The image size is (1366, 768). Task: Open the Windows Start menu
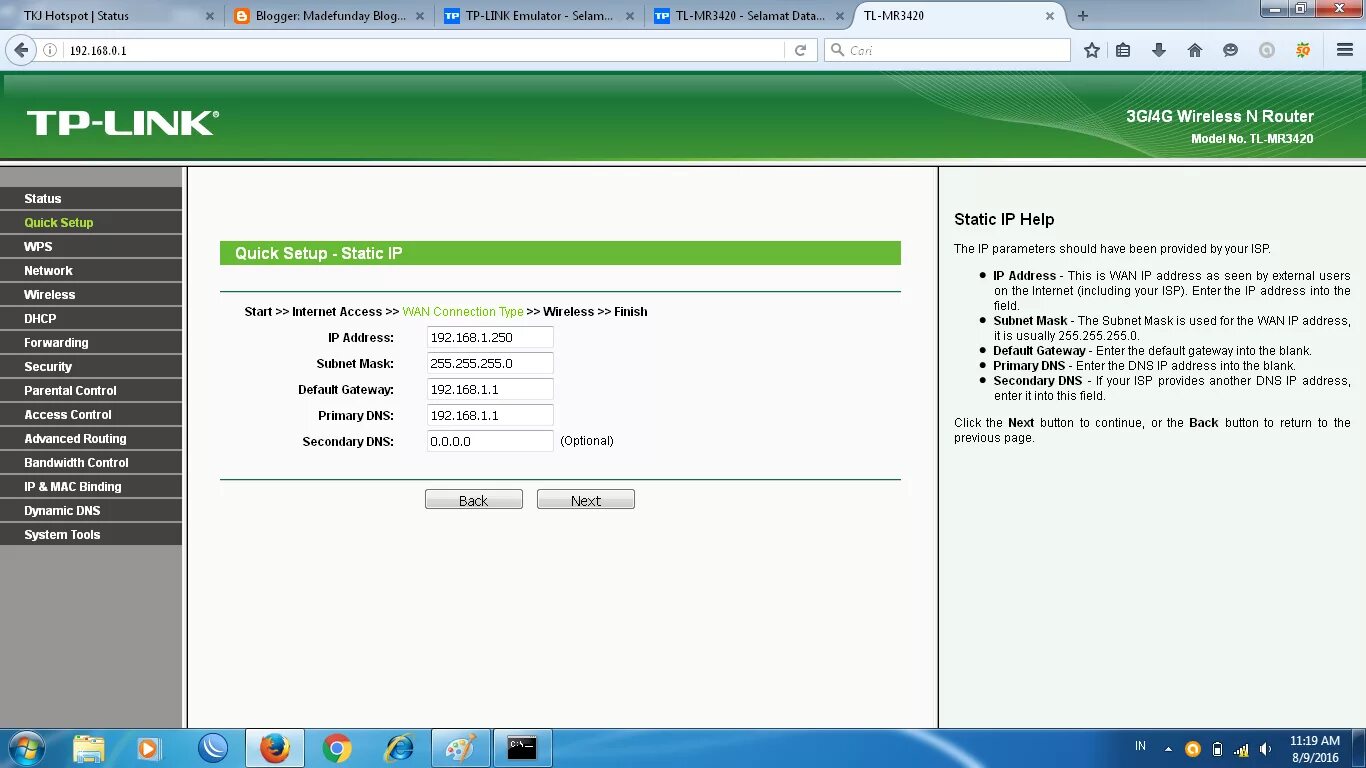[26, 748]
